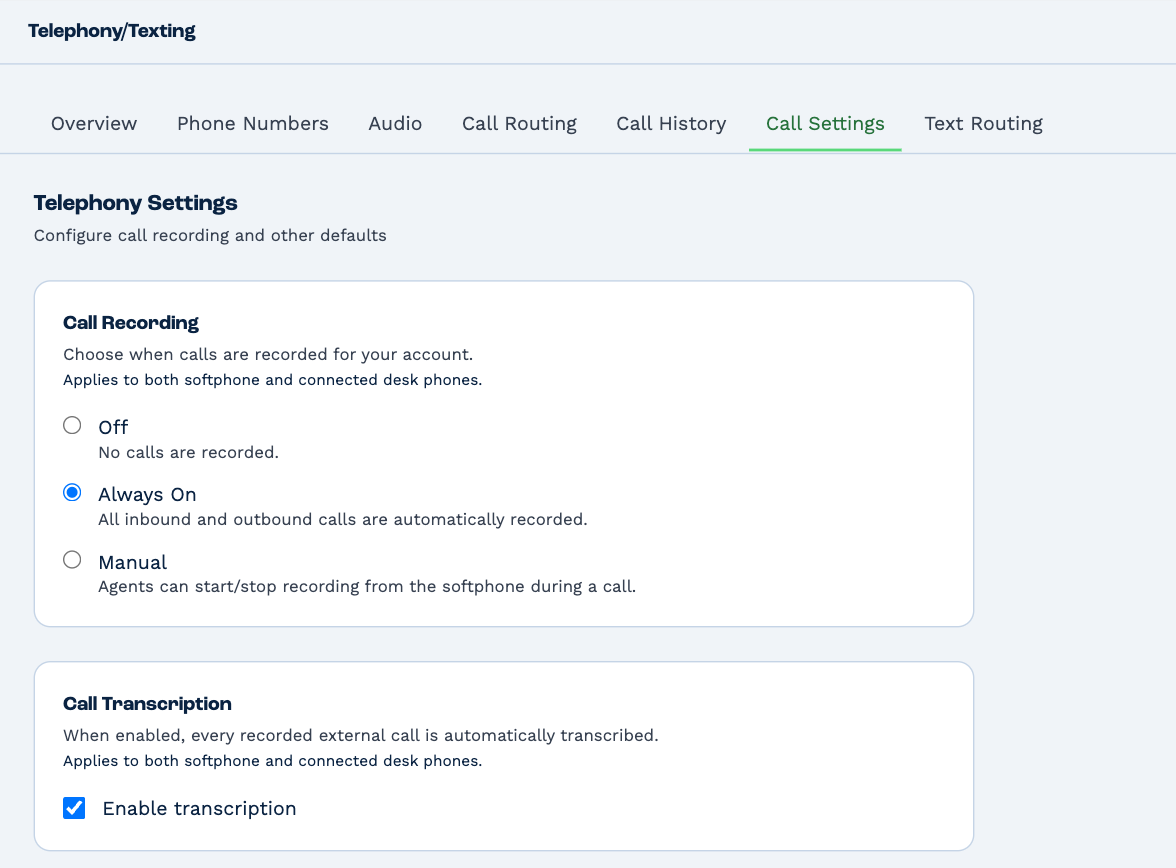
Task: Select the Off call recording option
Action: tap(72, 425)
